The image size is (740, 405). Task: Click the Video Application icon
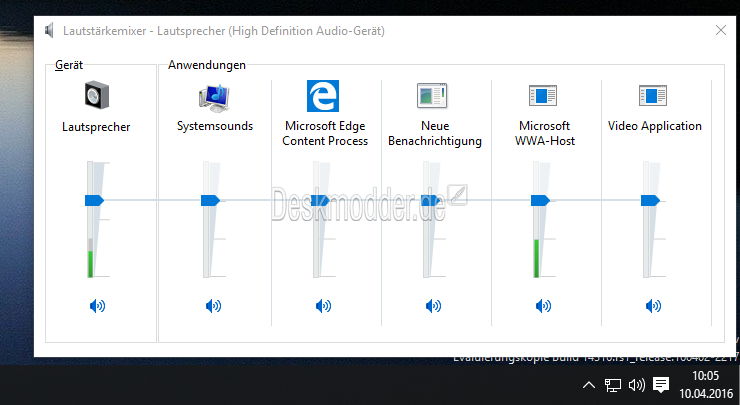click(653, 96)
